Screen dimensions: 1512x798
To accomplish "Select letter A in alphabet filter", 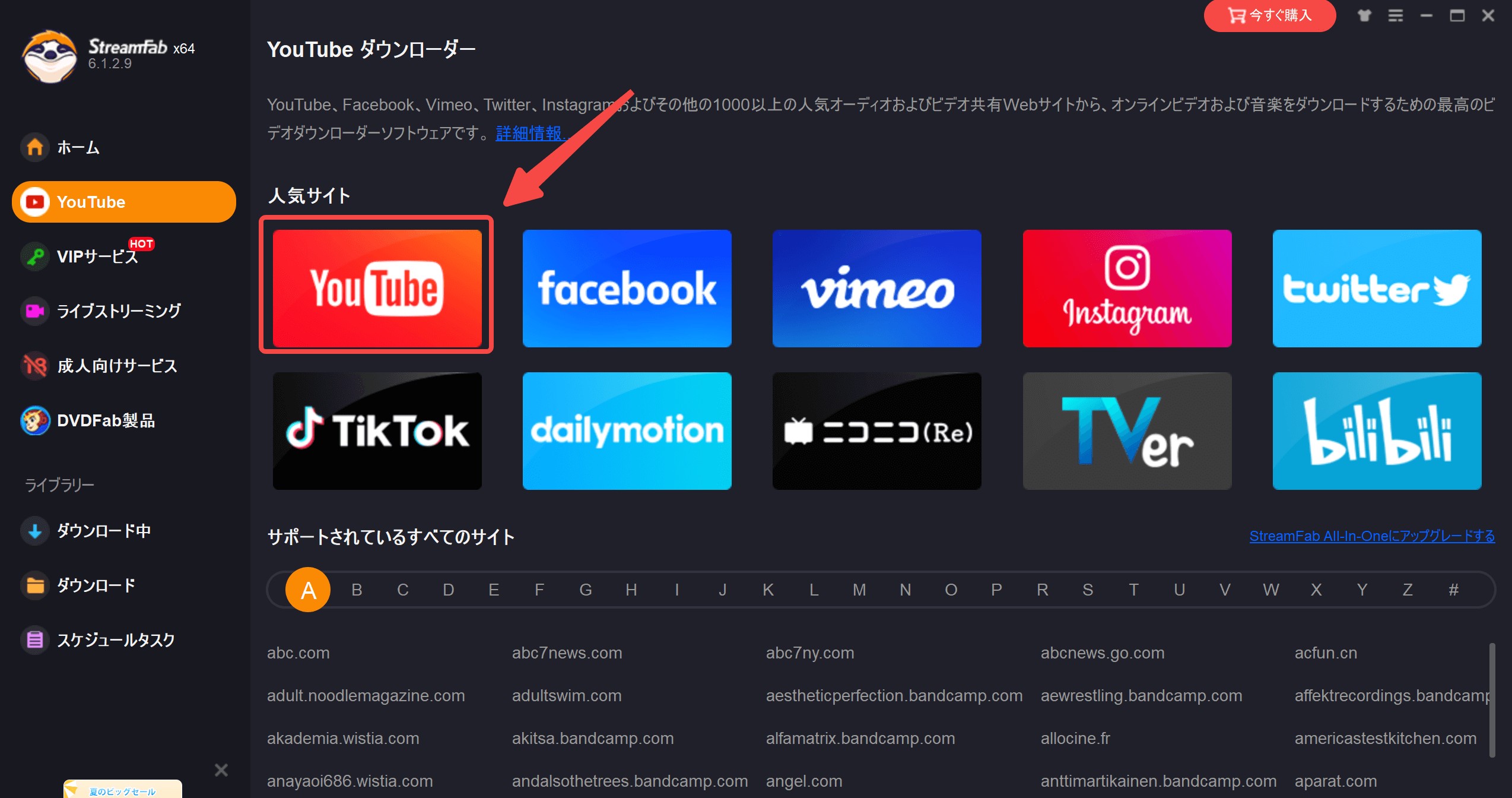I will [308, 590].
